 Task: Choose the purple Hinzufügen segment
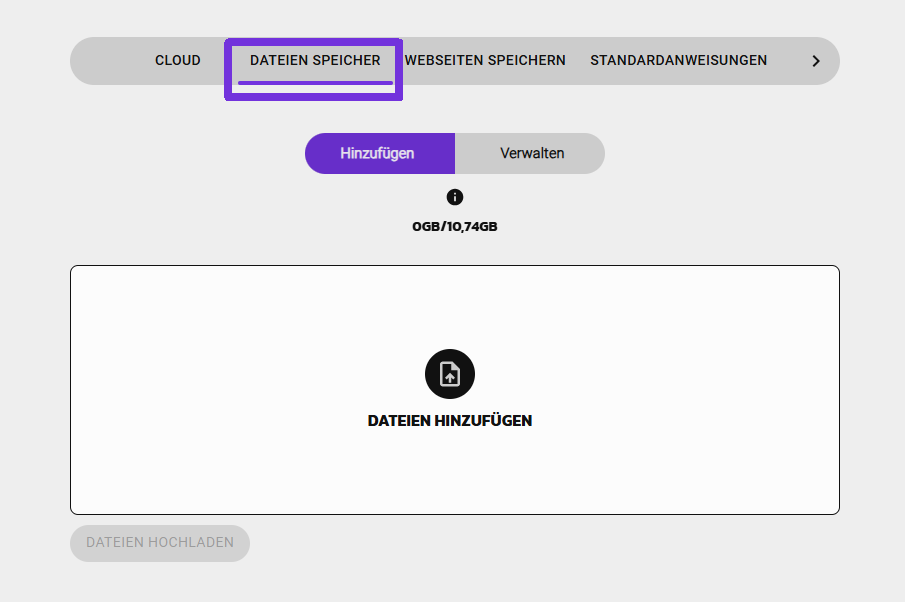pyautogui.click(x=378, y=153)
